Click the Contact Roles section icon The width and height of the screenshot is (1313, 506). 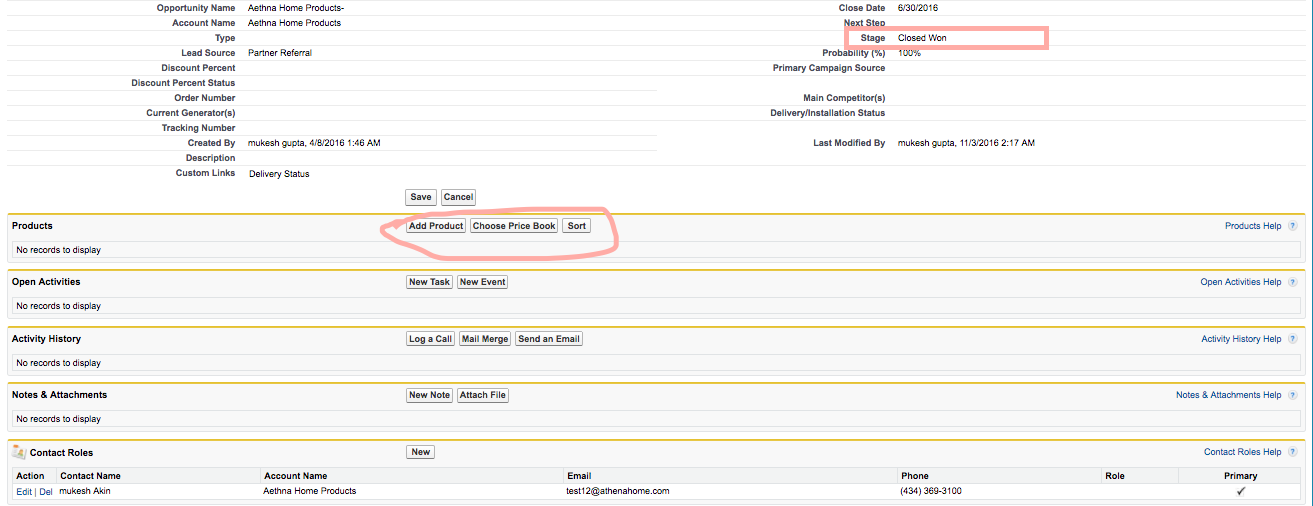point(19,452)
